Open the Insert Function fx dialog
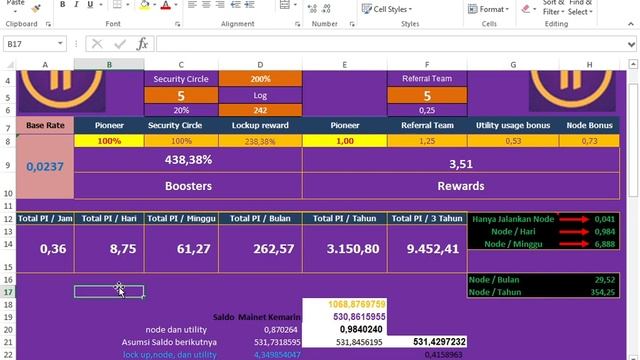640x360 pixels. coord(142,44)
